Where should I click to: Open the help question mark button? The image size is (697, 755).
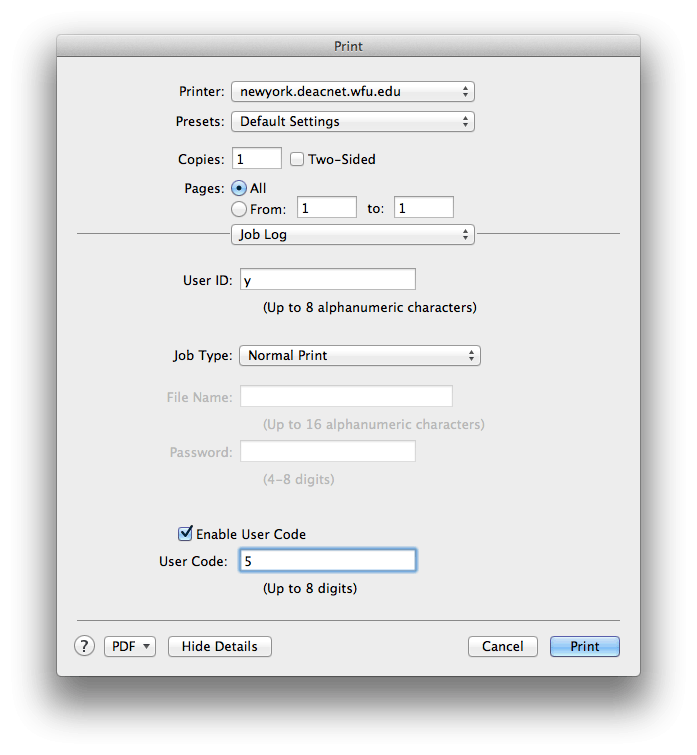point(84,646)
